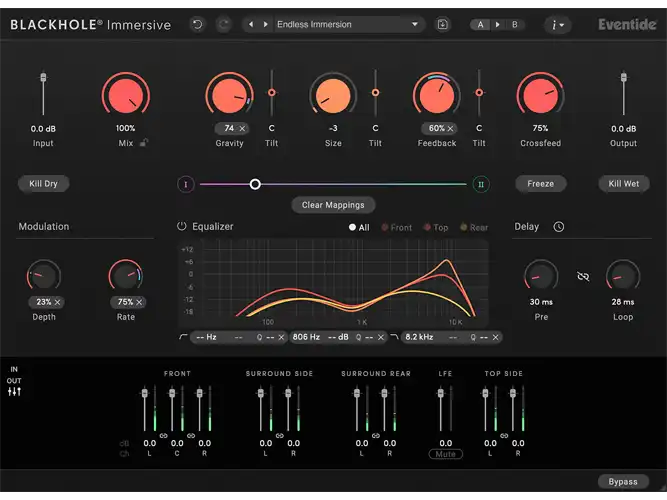
Task: Click the Bypass button
Action: (623, 482)
